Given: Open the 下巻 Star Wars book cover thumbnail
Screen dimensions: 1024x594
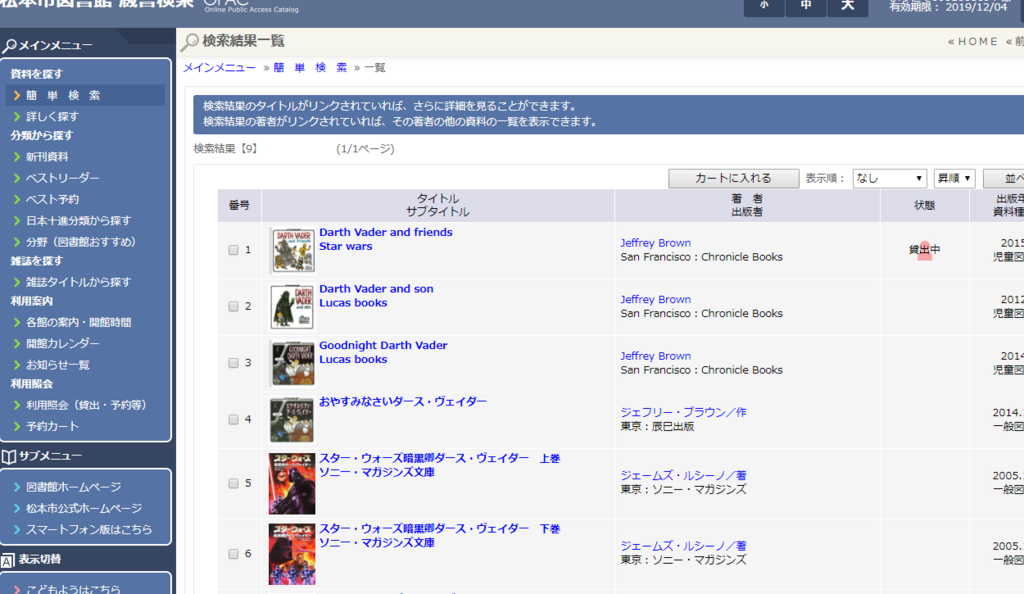Looking at the screenshot, I should point(292,554).
